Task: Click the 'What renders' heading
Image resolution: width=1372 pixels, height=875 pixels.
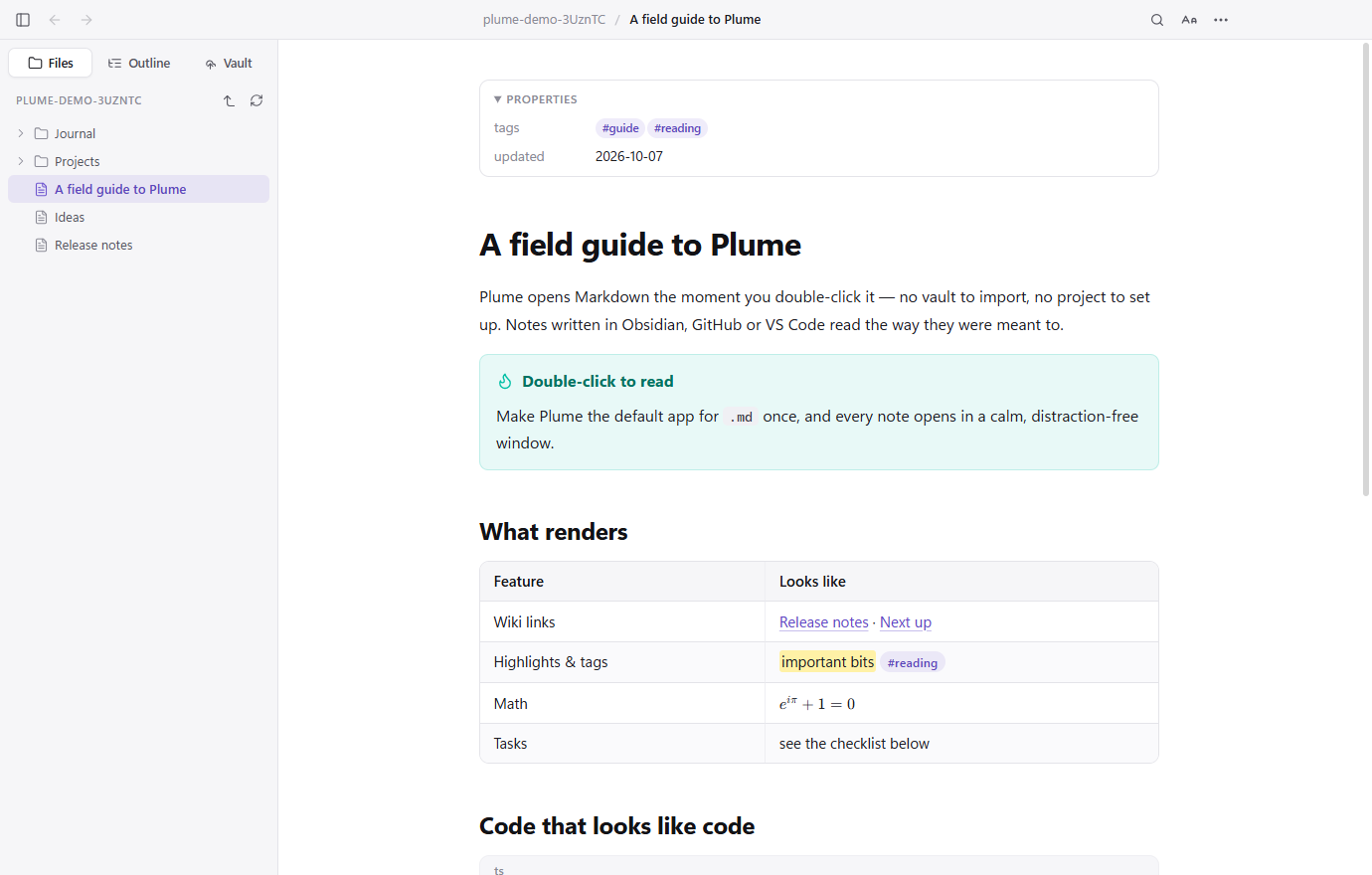Action: [554, 532]
